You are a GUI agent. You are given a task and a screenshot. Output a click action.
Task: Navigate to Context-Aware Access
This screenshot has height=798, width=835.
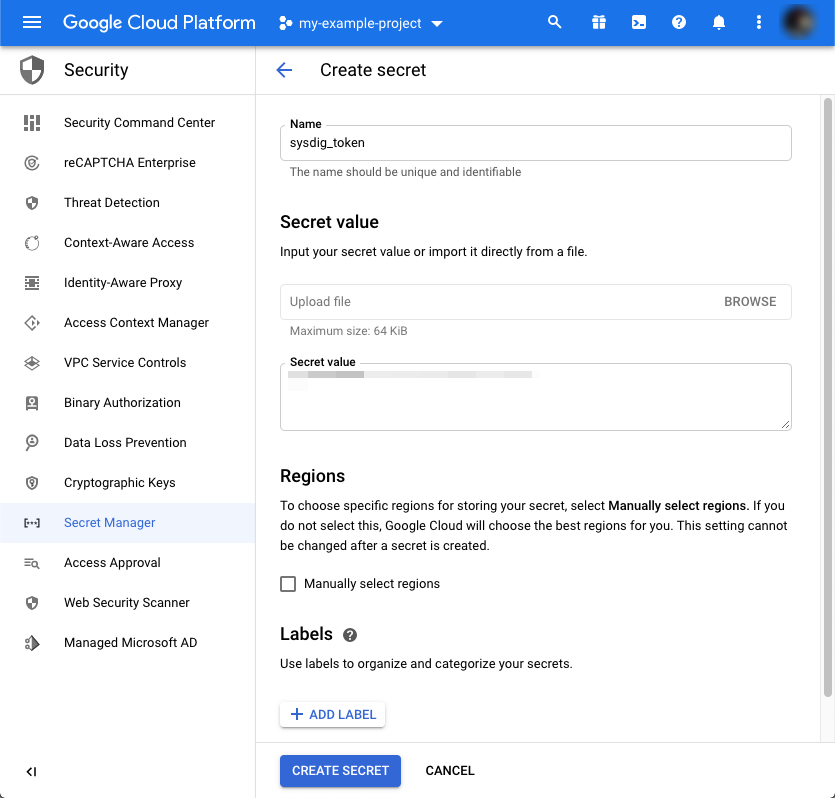129,243
